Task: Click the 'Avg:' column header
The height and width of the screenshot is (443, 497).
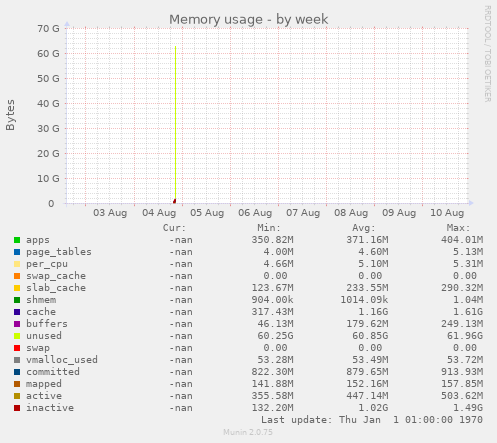Action: click(364, 228)
